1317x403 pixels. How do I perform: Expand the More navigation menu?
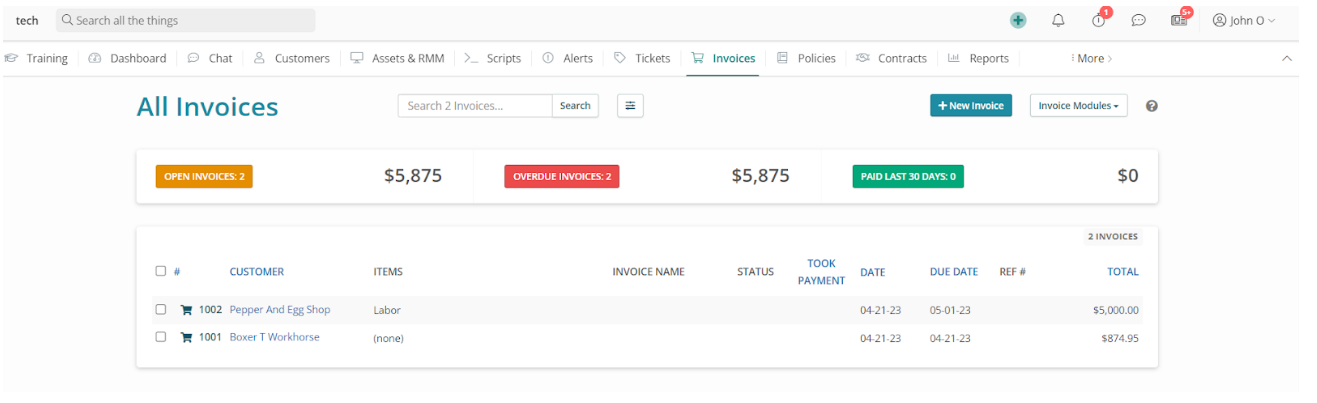tap(1091, 58)
